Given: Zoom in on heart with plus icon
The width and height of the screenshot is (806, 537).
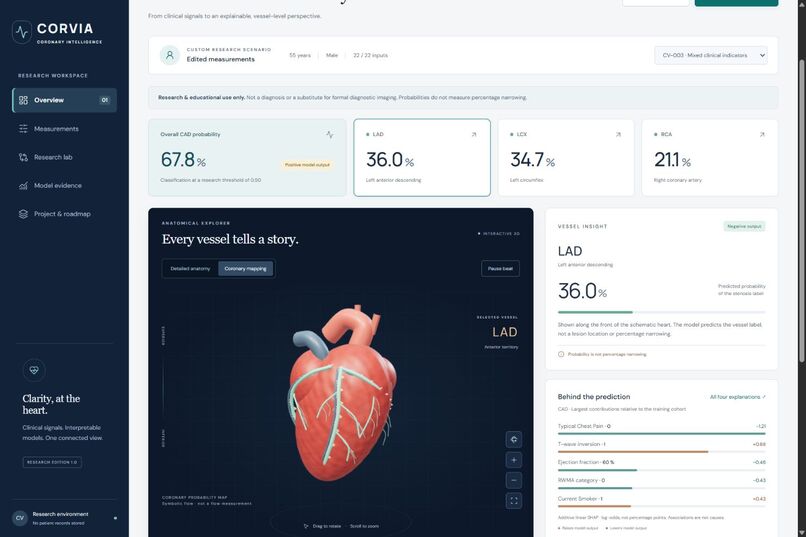Looking at the screenshot, I should coord(514,460).
